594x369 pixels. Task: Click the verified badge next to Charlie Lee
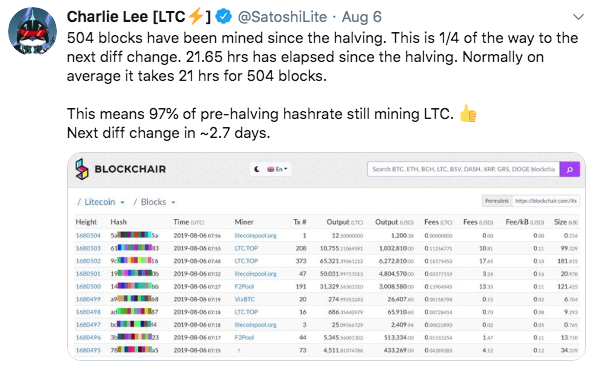[x=224, y=17]
